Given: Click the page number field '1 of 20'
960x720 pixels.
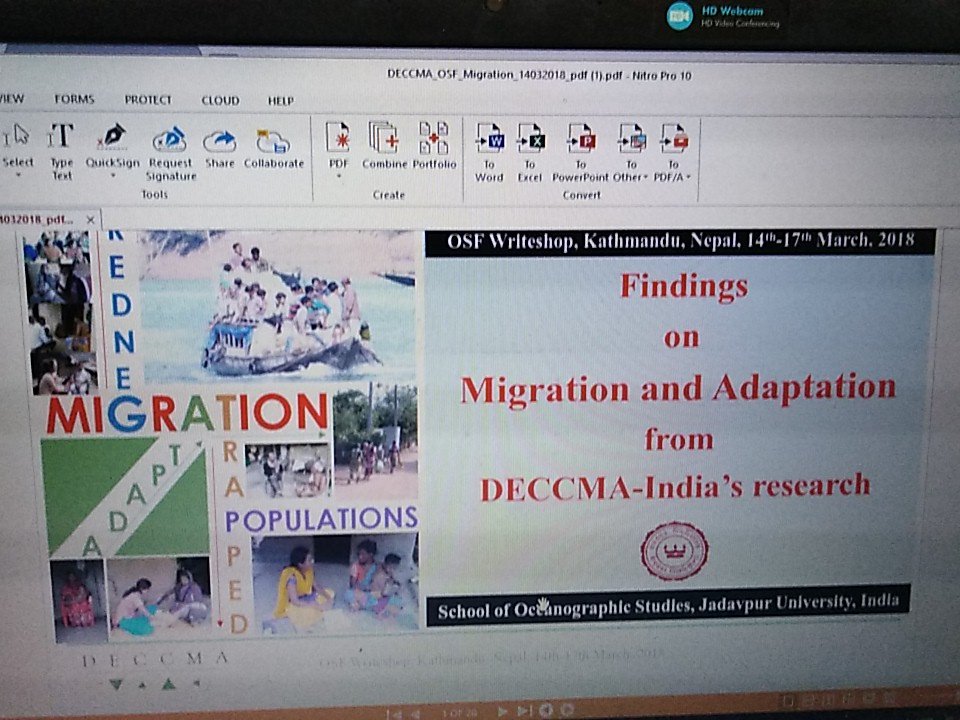Looking at the screenshot, I should tap(459, 713).
